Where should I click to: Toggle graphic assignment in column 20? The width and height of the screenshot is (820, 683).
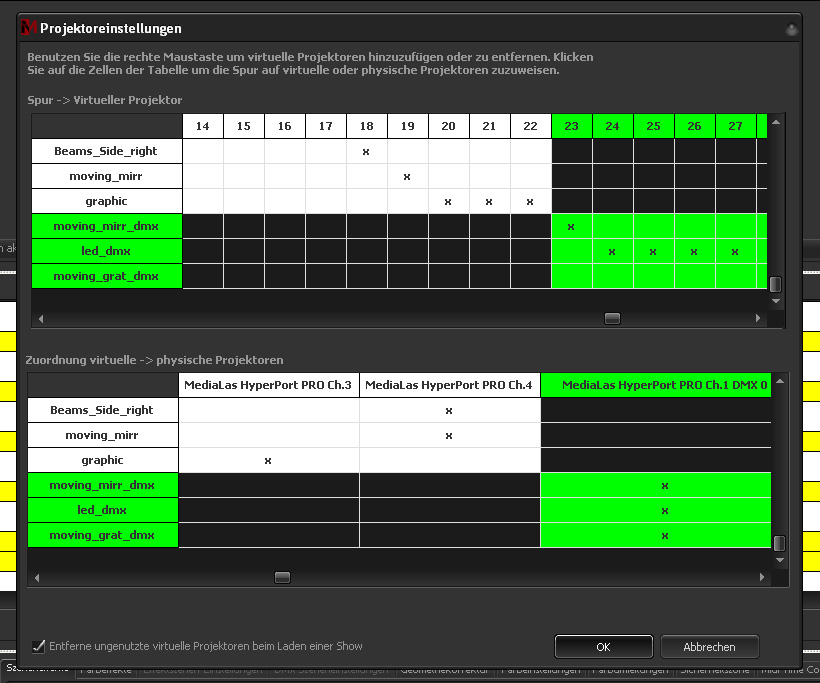[x=449, y=202]
